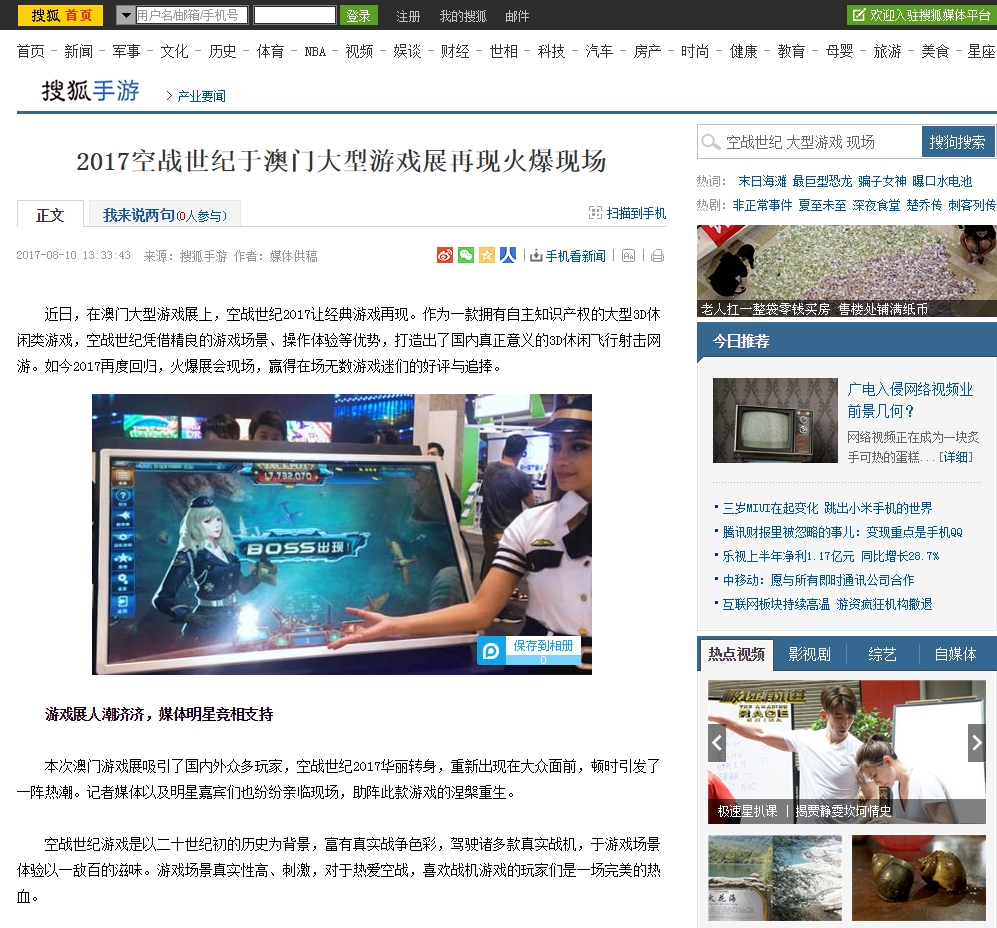Go to previous hot video slide arrow
Viewport: 997px width, 928px height.
[x=716, y=743]
